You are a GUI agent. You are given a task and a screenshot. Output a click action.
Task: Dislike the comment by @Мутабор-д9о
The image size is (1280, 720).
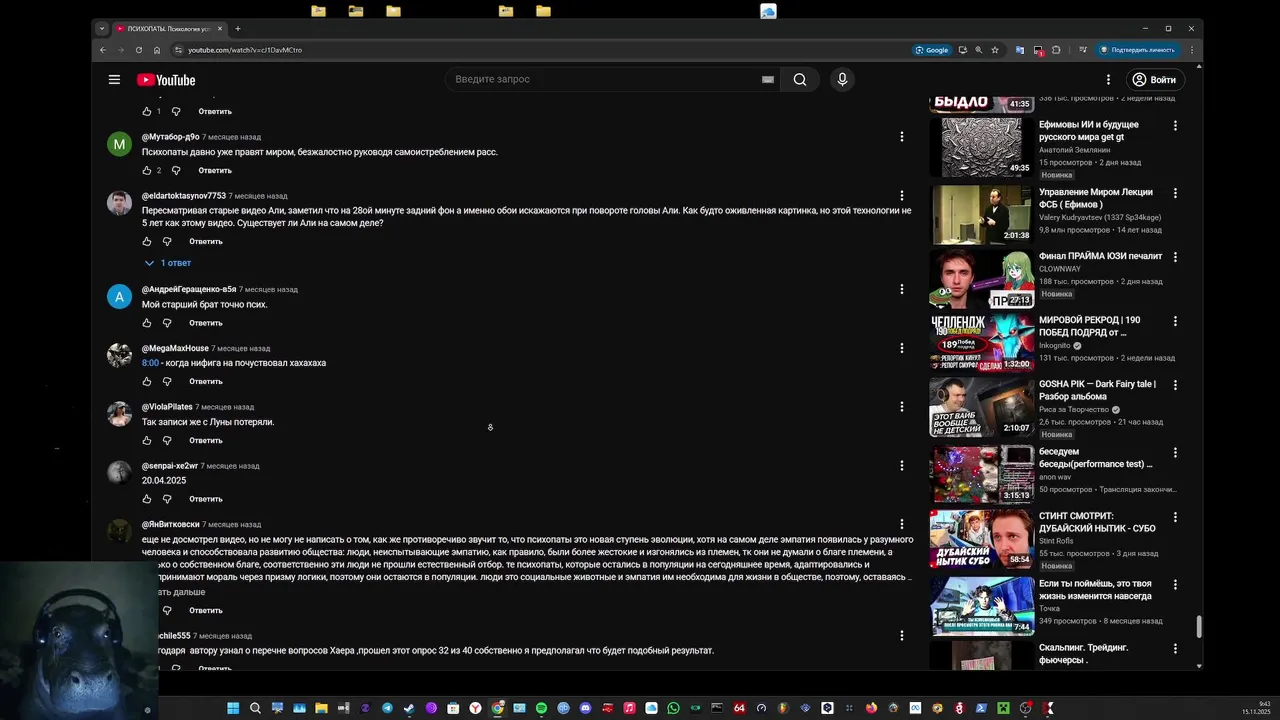tap(176, 170)
